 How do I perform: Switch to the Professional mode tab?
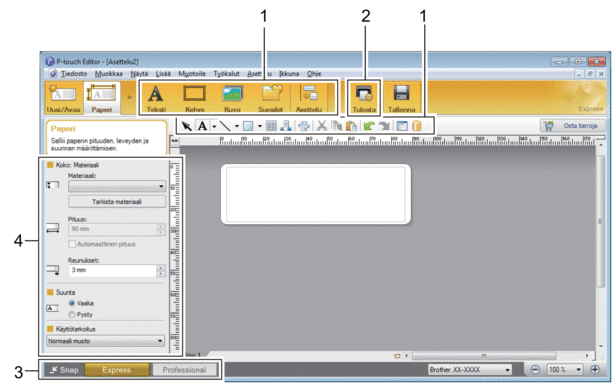pyautogui.click(x=184, y=370)
